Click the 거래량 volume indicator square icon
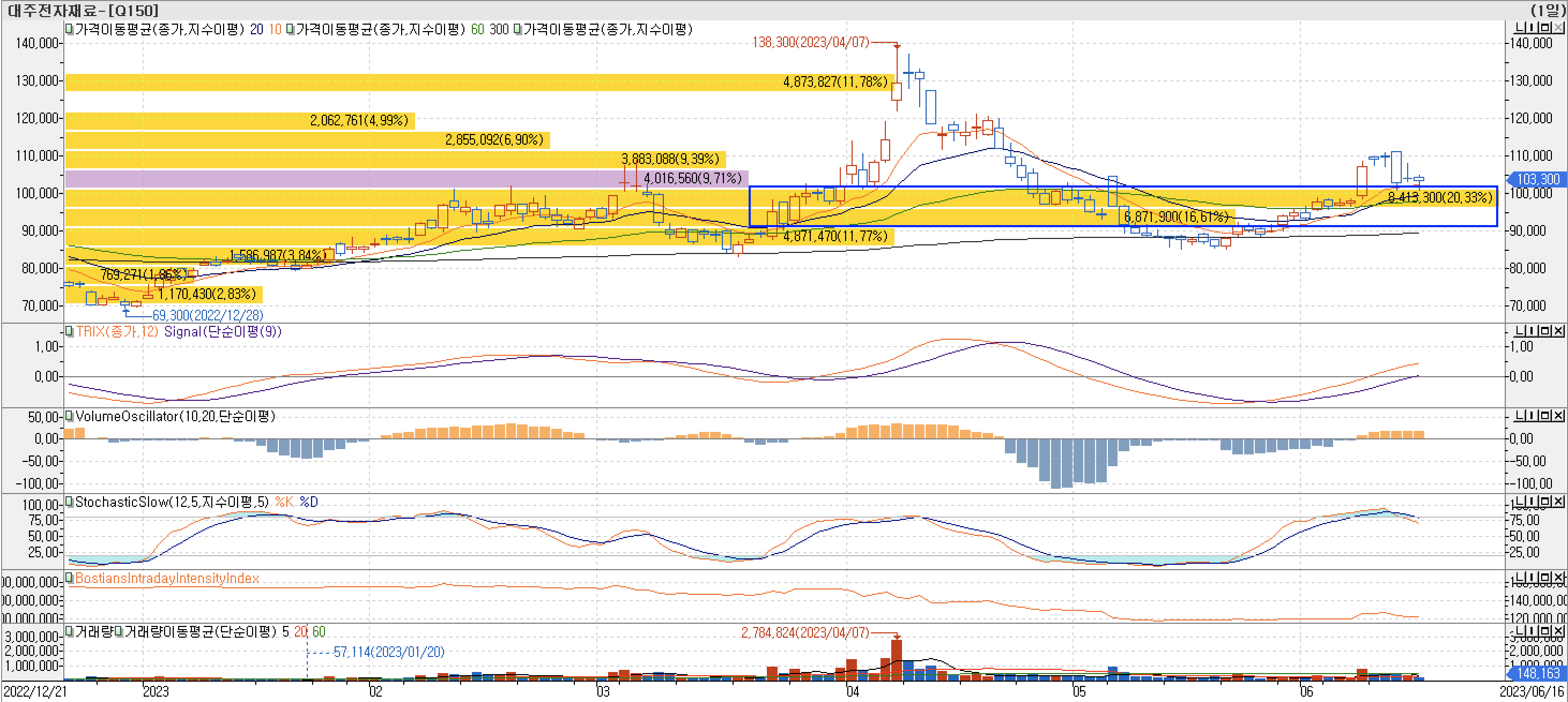Image resolution: width=1568 pixels, height=702 pixels. pyautogui.click(x=69, y=631)
